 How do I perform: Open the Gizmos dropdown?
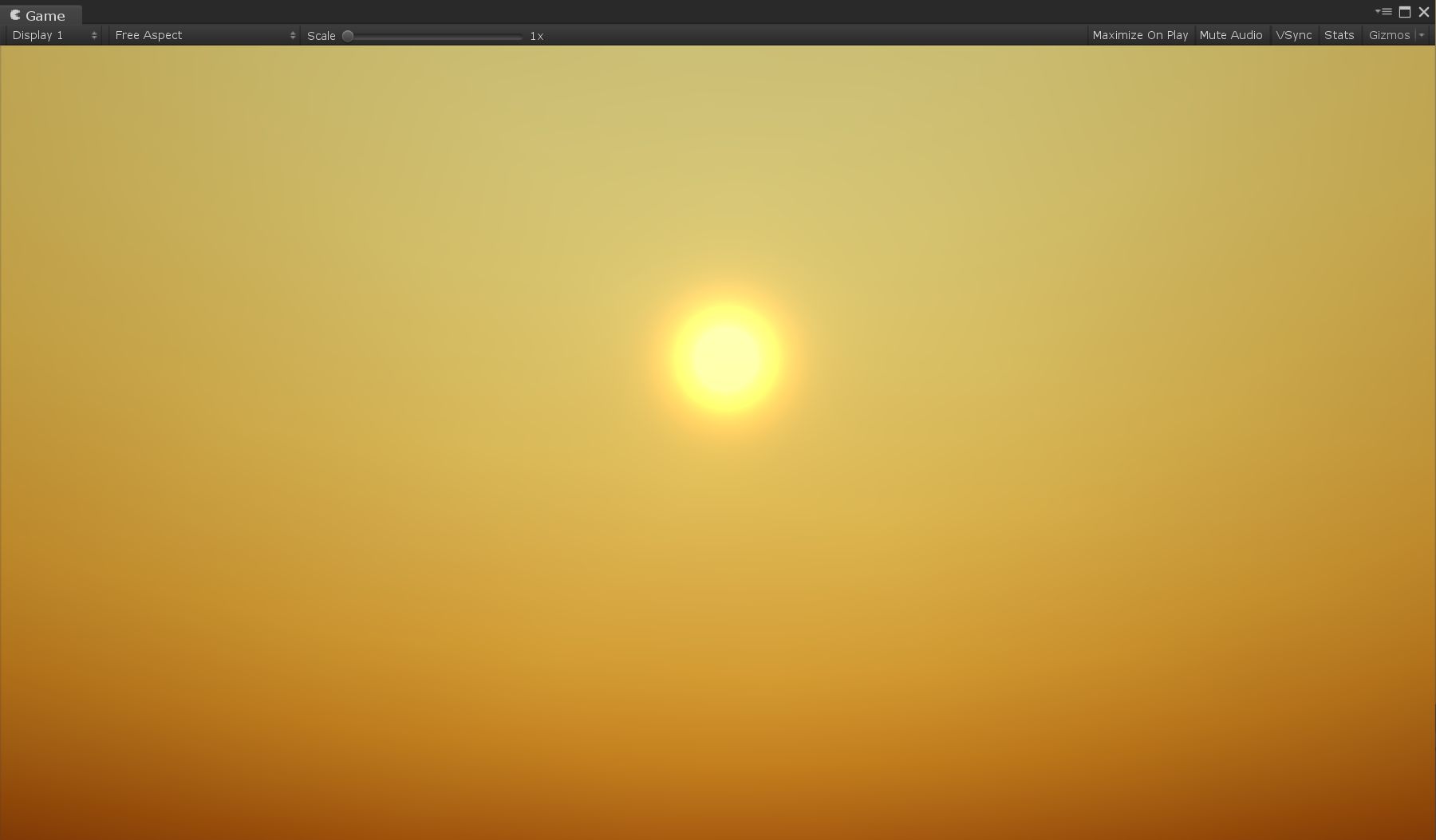point(1391,35)
